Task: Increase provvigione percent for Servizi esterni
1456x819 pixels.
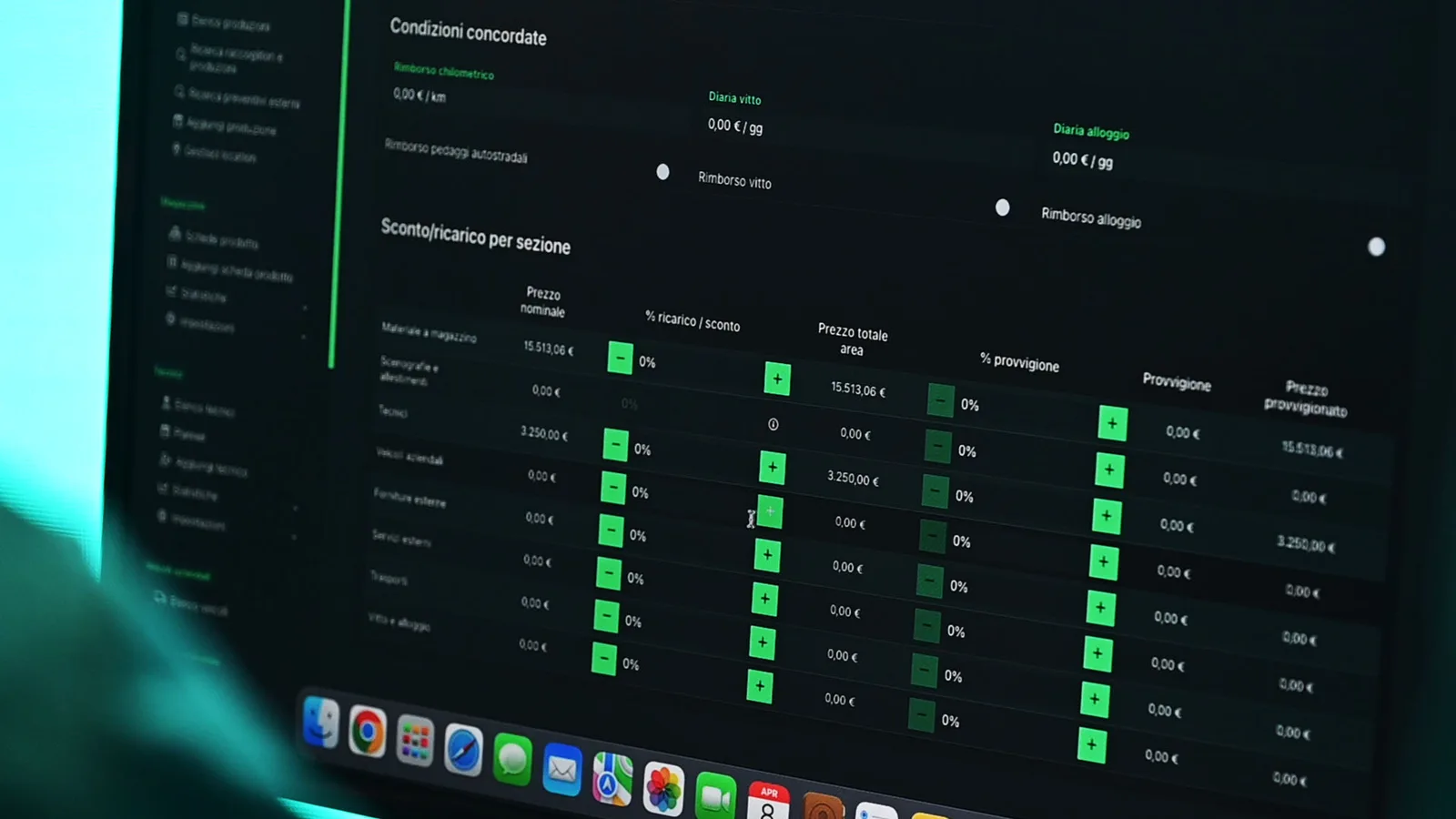Action: click(1098, 653)
